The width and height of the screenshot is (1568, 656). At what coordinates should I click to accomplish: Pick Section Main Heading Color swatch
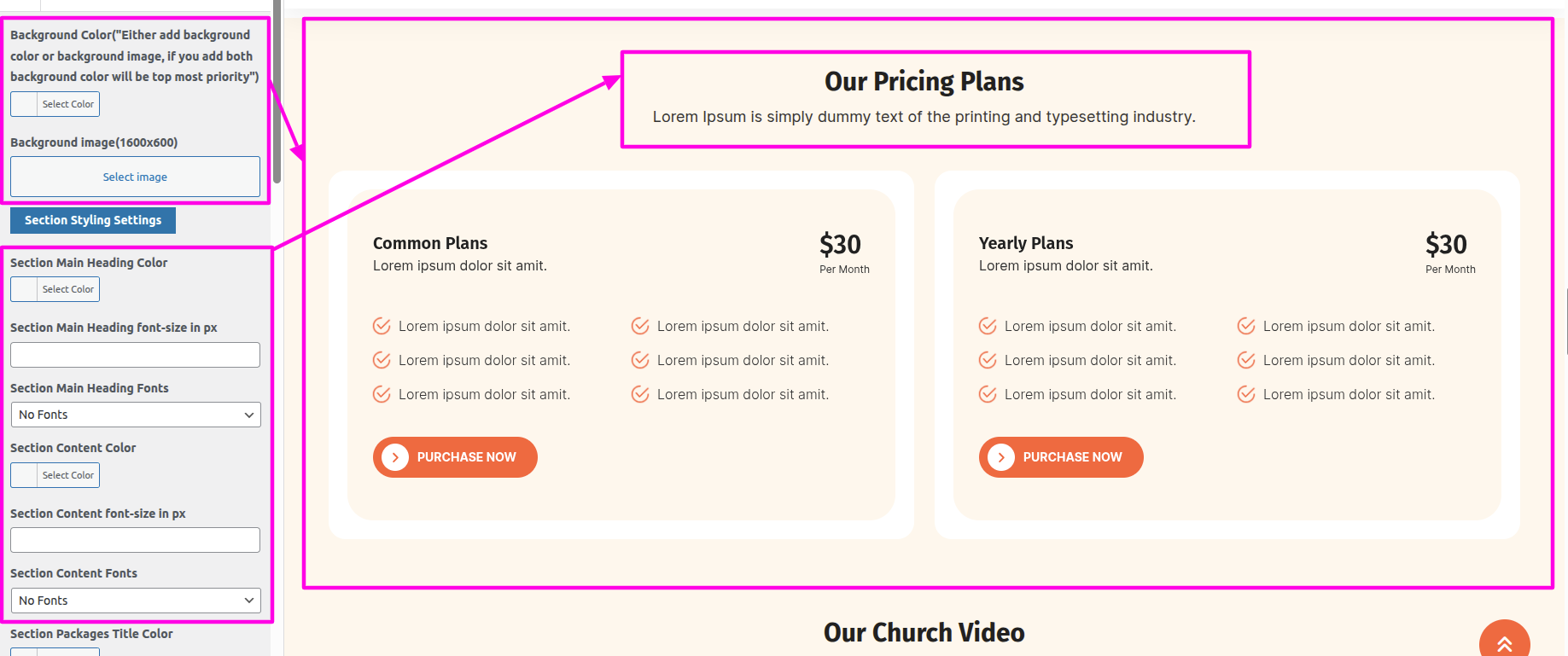tap(24, 289)
